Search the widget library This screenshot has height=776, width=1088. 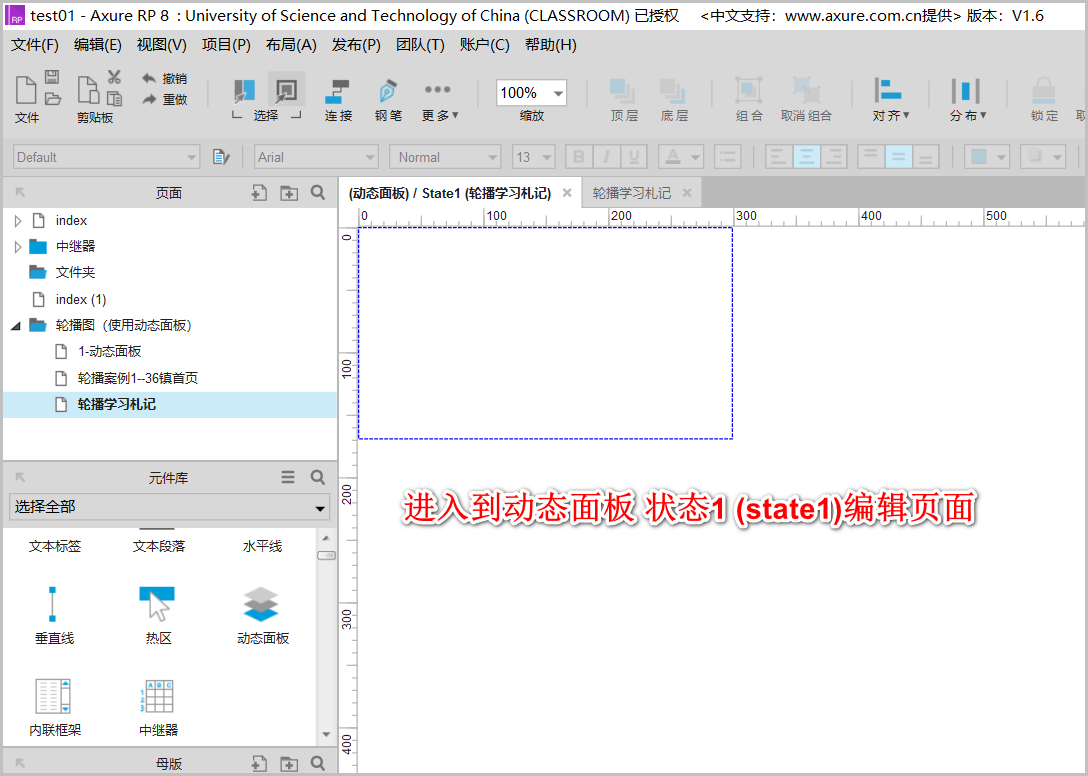point(318,477)
